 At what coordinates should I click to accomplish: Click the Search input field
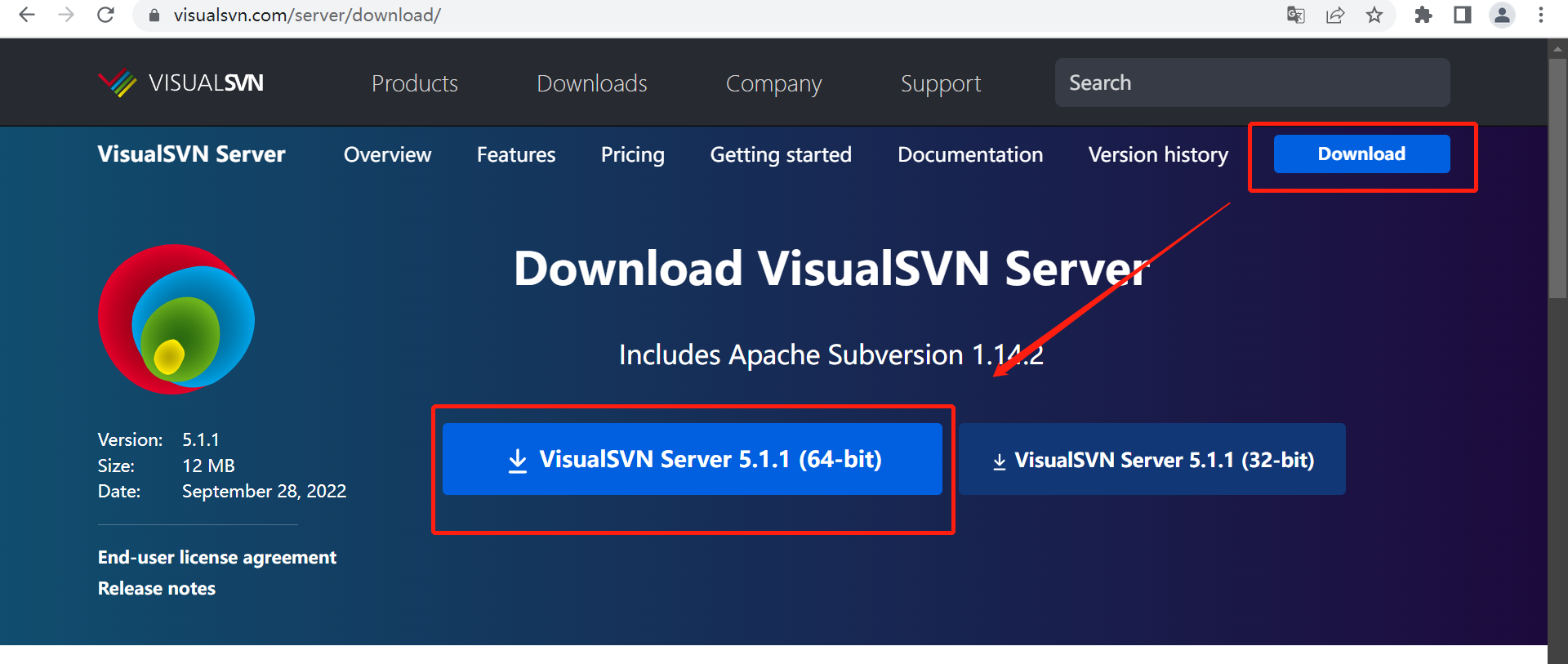click(1253, 82)
